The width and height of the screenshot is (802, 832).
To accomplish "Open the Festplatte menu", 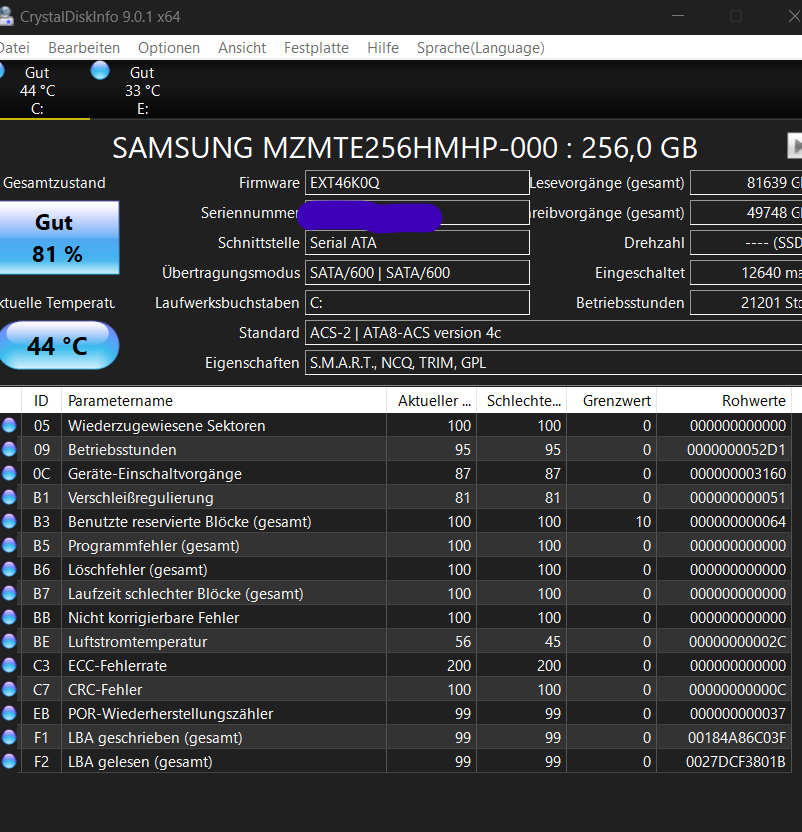I will pyautogui.click(x=316, y=48).
